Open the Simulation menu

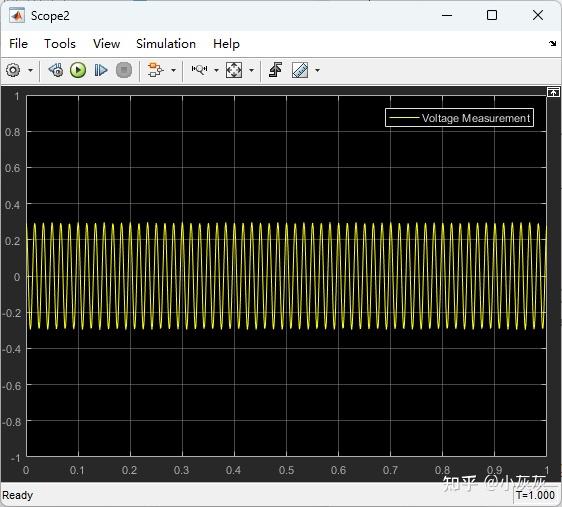[x=166, y=44]
